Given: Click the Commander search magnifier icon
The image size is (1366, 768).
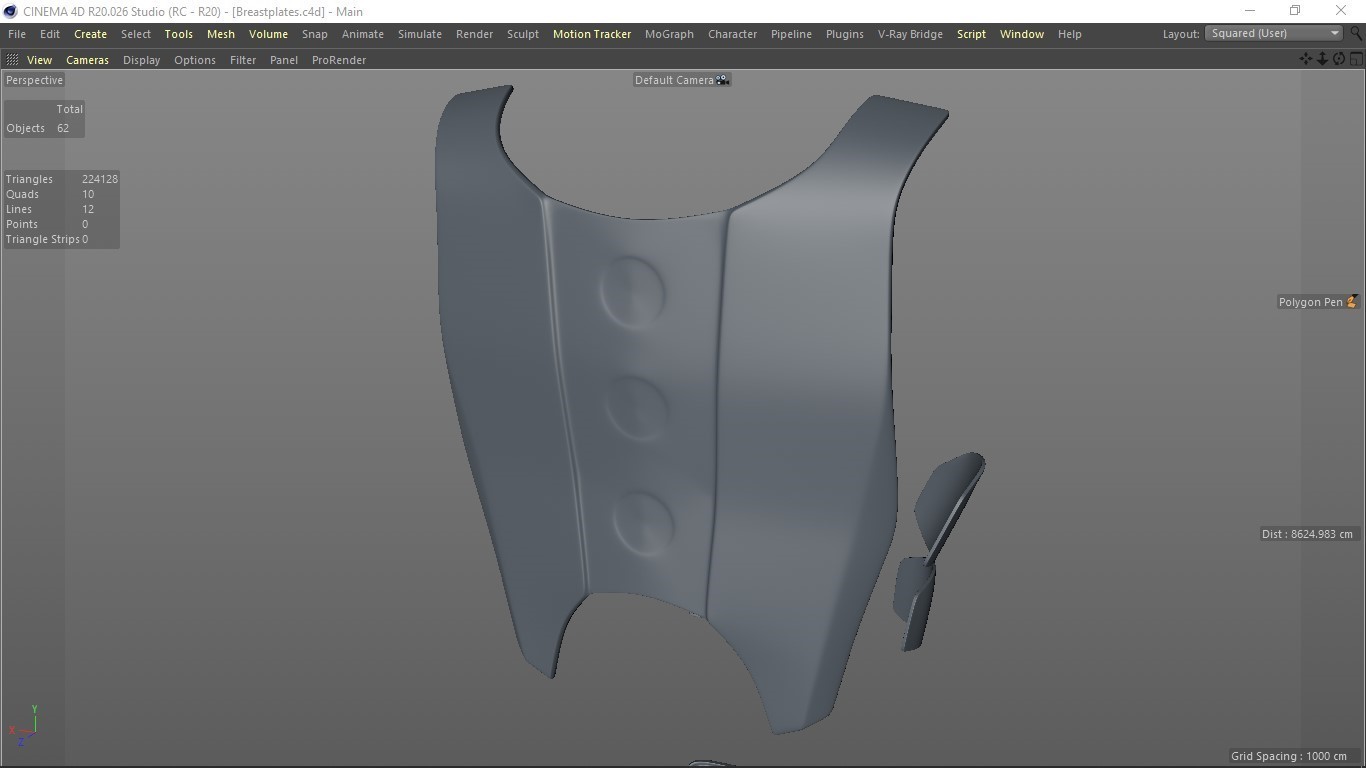Looking at the screenshot, I should pyautogui.click(x=1356, y=33).
